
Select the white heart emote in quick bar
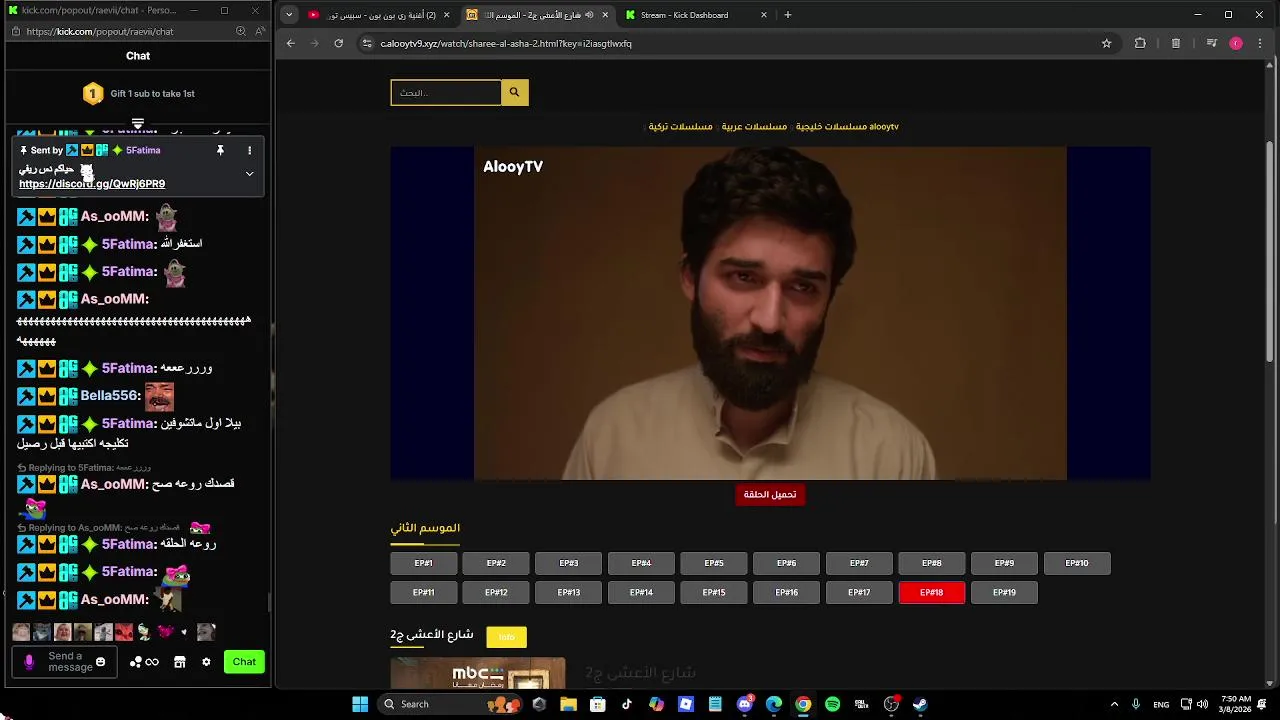(184, 632)
